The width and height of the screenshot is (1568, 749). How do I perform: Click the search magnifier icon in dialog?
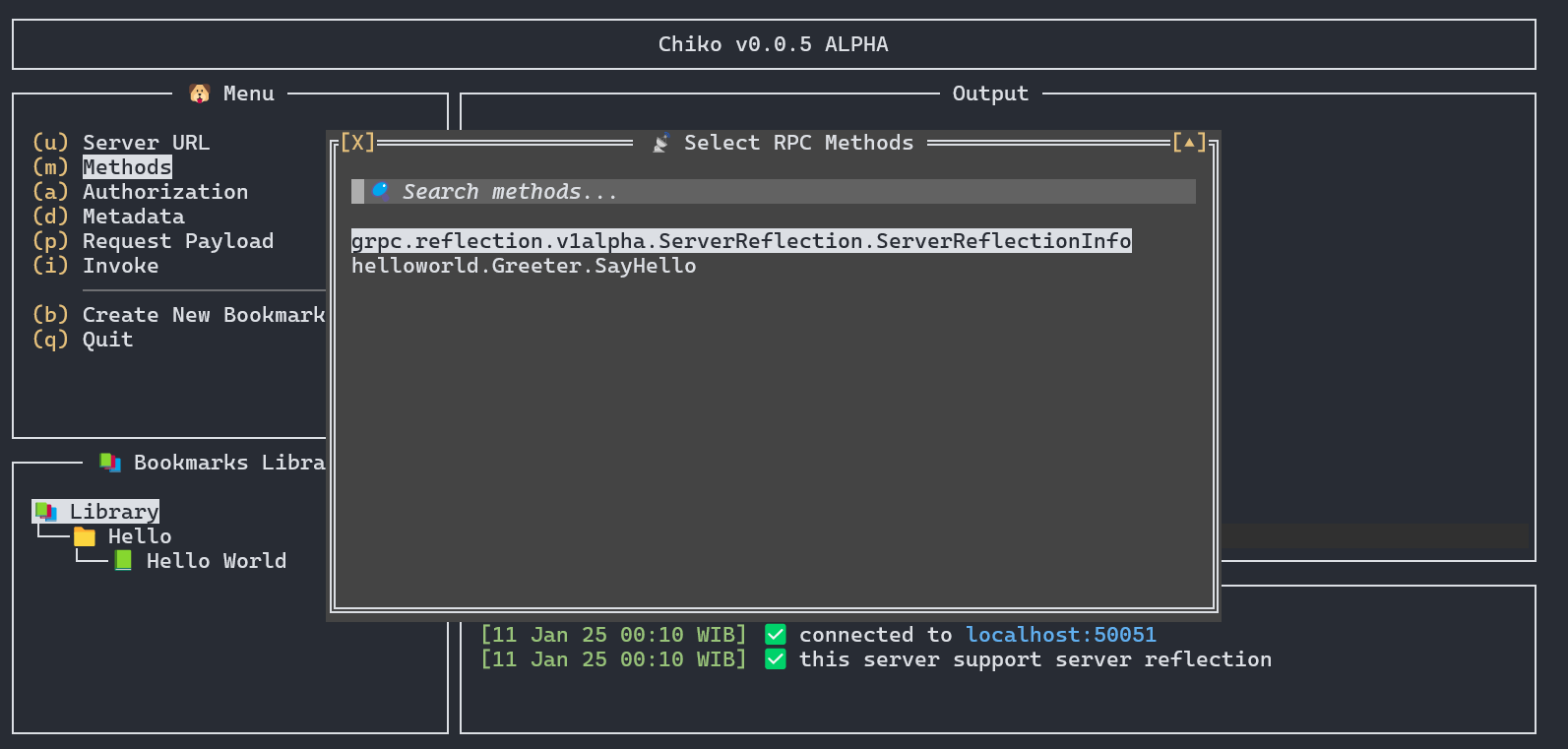[x=380, y=191]
